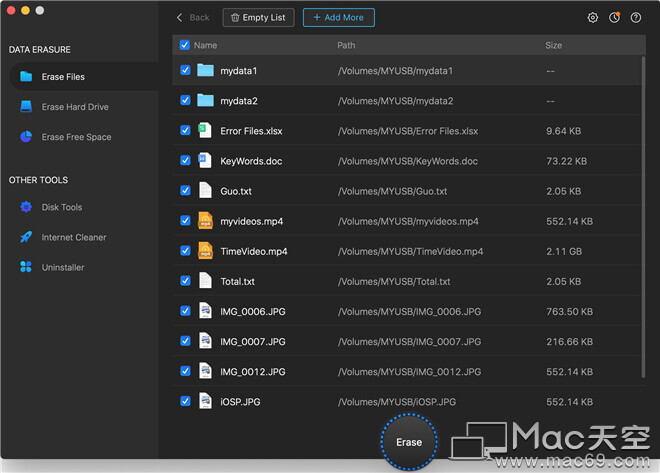660x473 pixels.
Task: Uncheck the mydata2 checkbox
Action: [185, 100]
